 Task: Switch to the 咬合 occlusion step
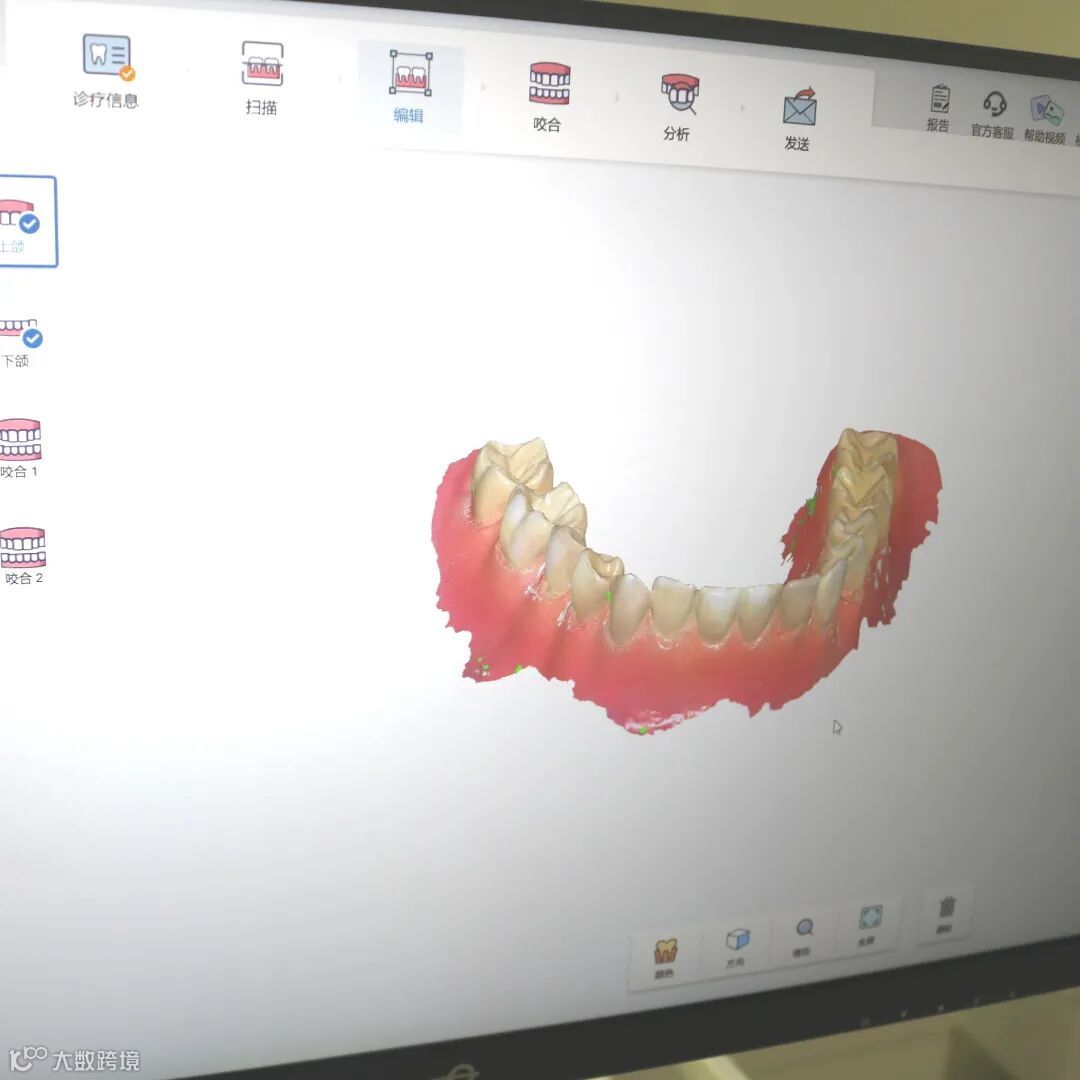(548, 96)
